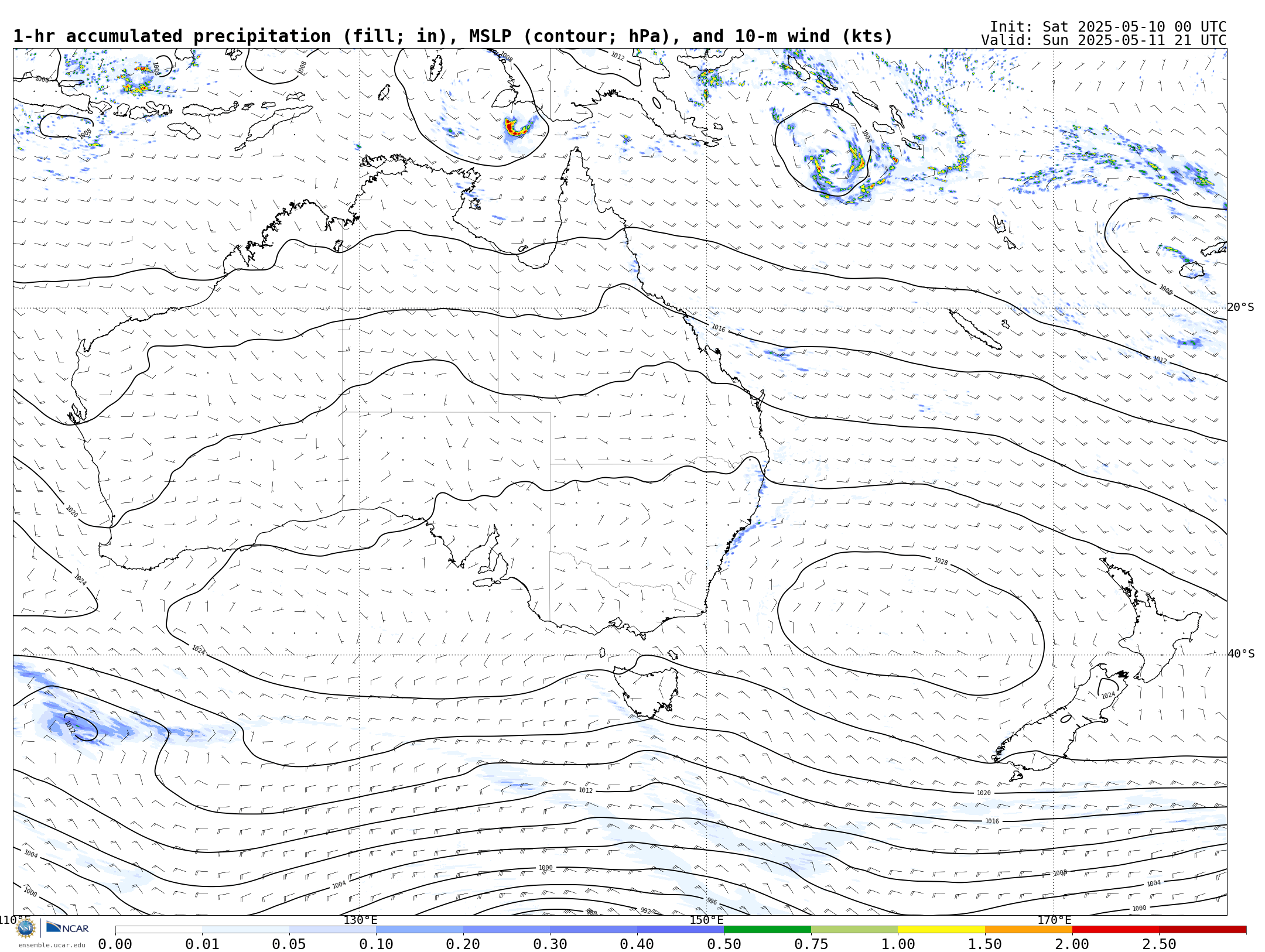This screenshot has width=1265, height=952.
Task: Click the 0.40 colorbar label
Action: (x=637, y=944)
